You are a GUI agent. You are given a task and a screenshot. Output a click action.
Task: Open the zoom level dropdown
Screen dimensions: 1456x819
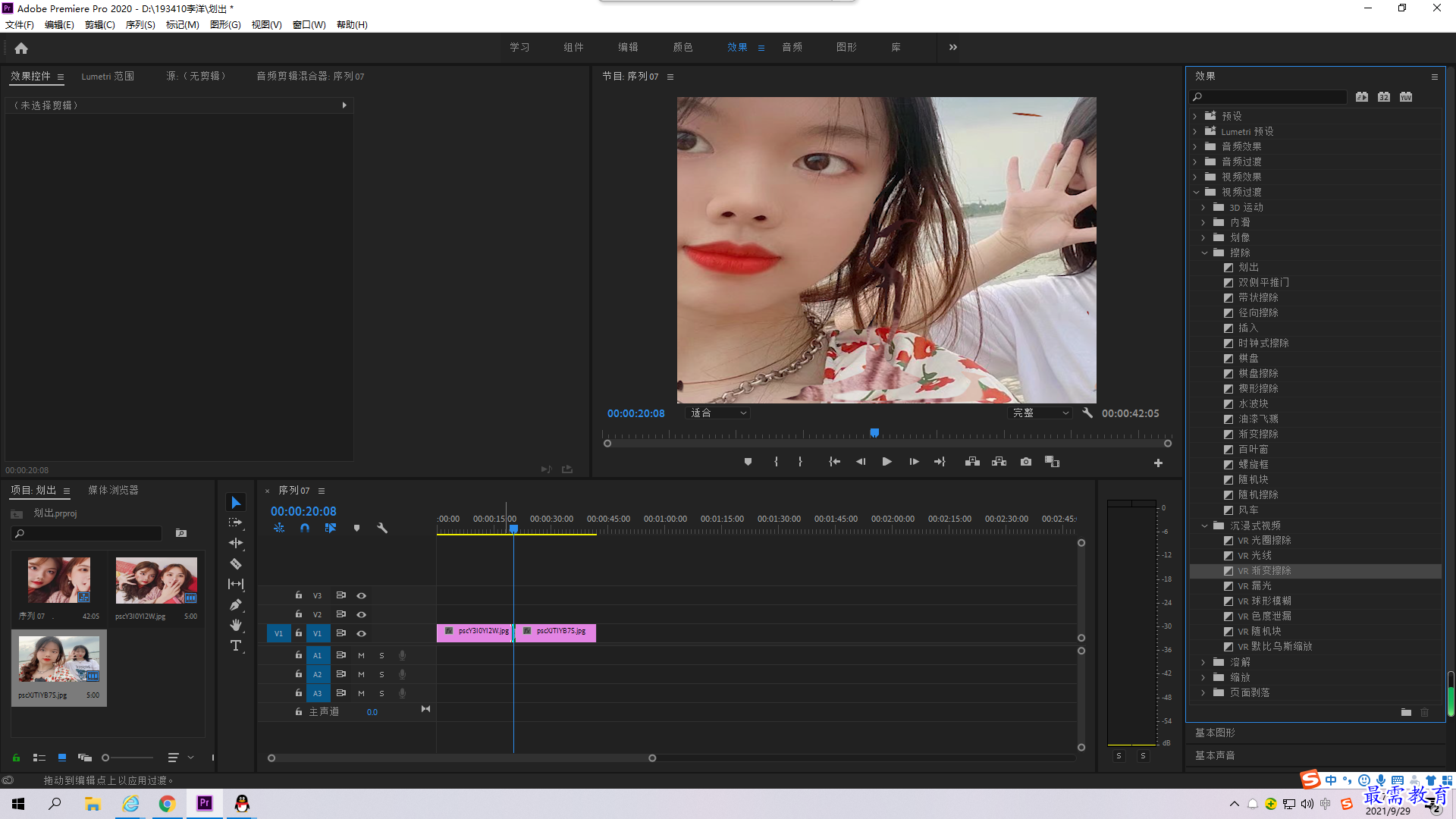[717, 413]
